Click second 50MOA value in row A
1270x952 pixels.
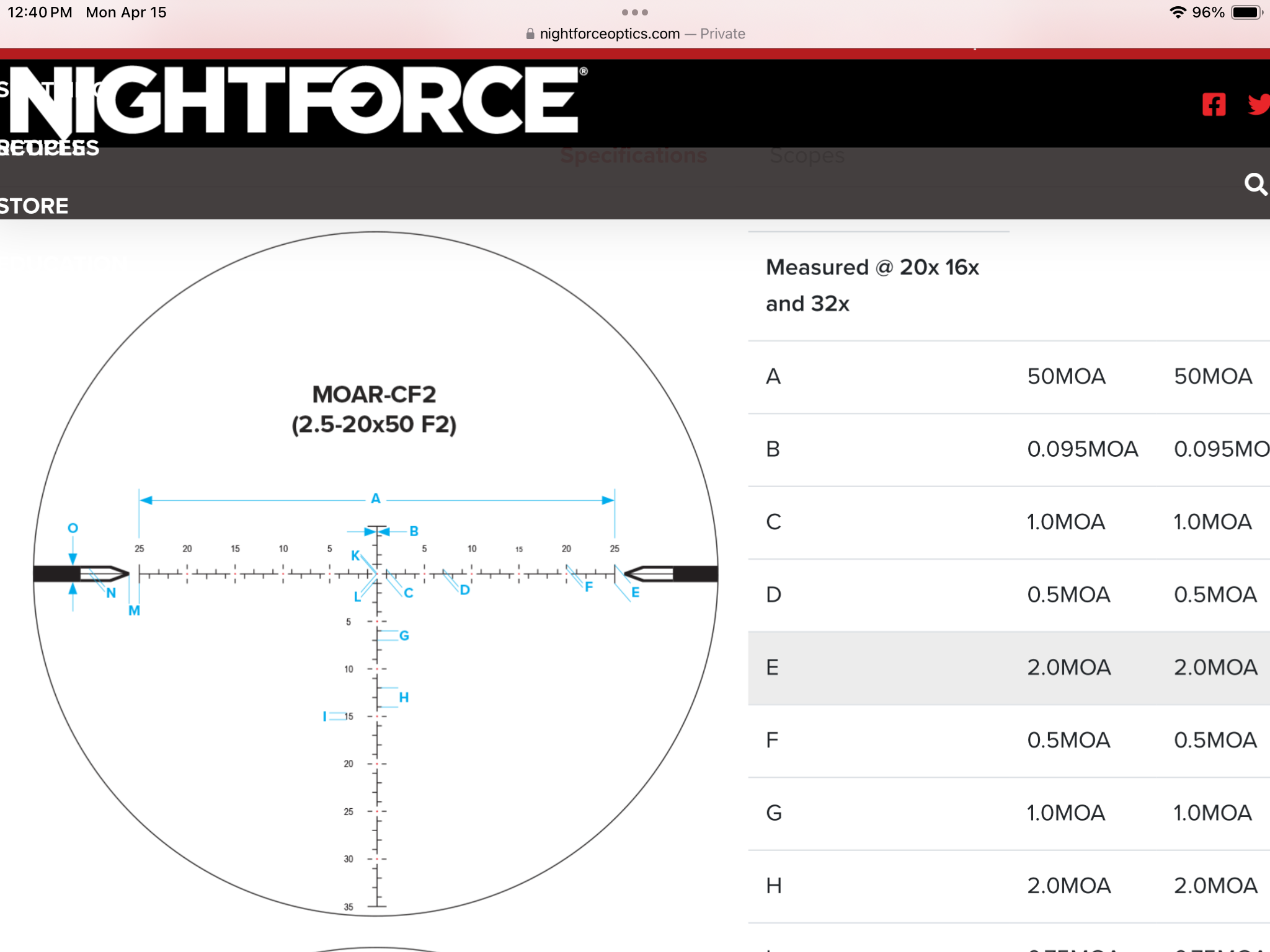tap(1213, 376)
